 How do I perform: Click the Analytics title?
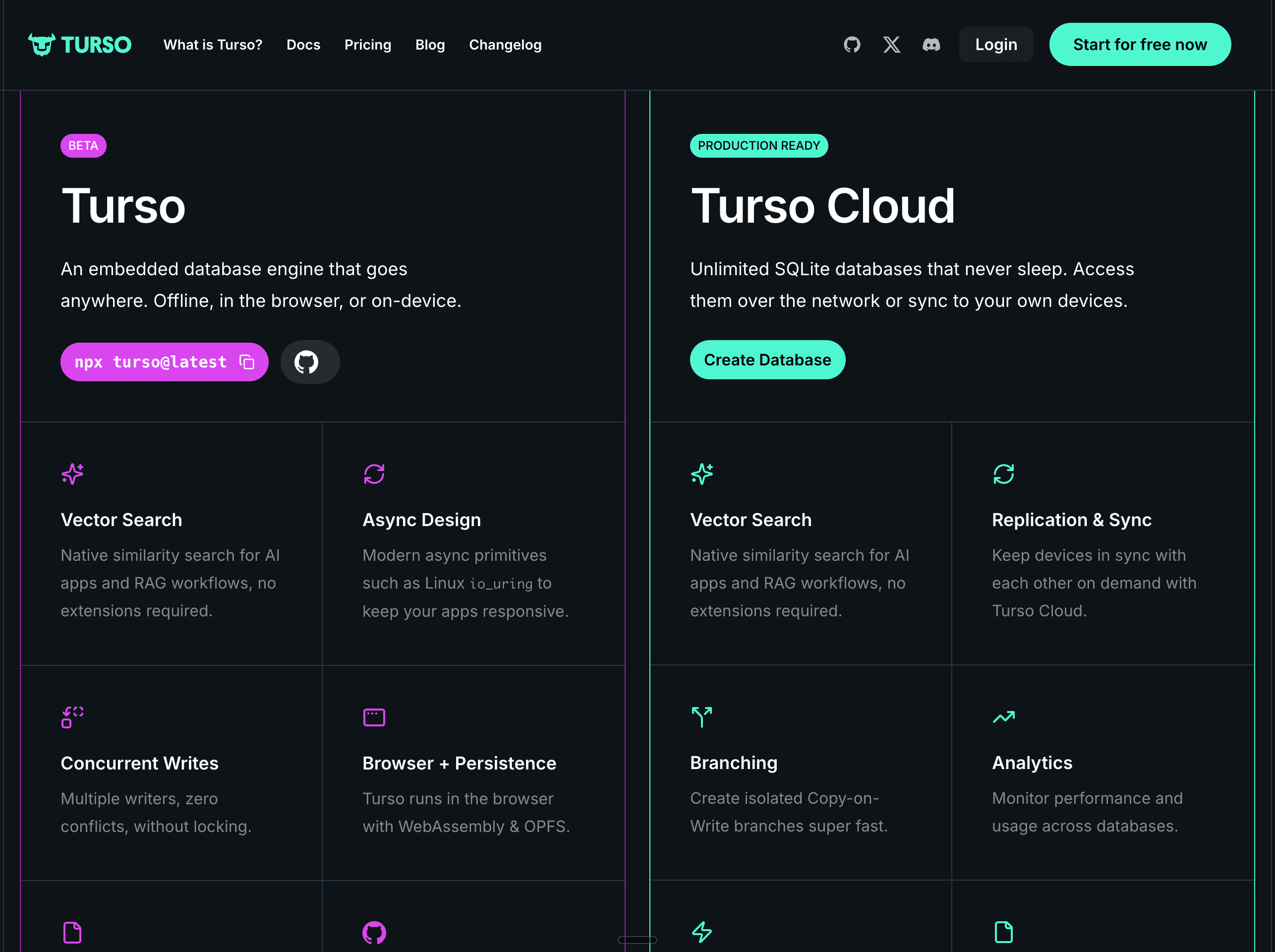pos(1032,763)
